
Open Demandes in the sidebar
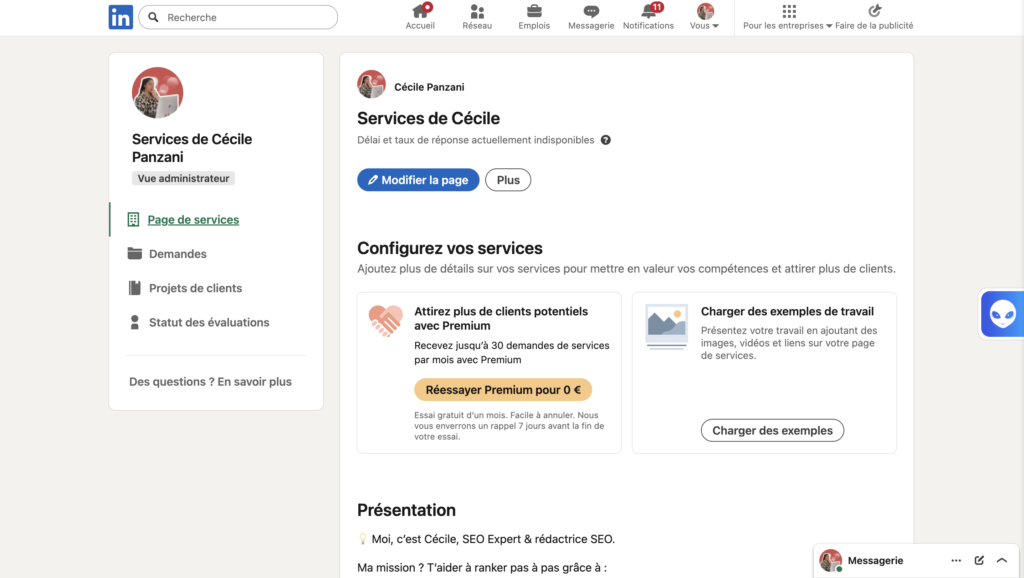click(x=178, y=254)
